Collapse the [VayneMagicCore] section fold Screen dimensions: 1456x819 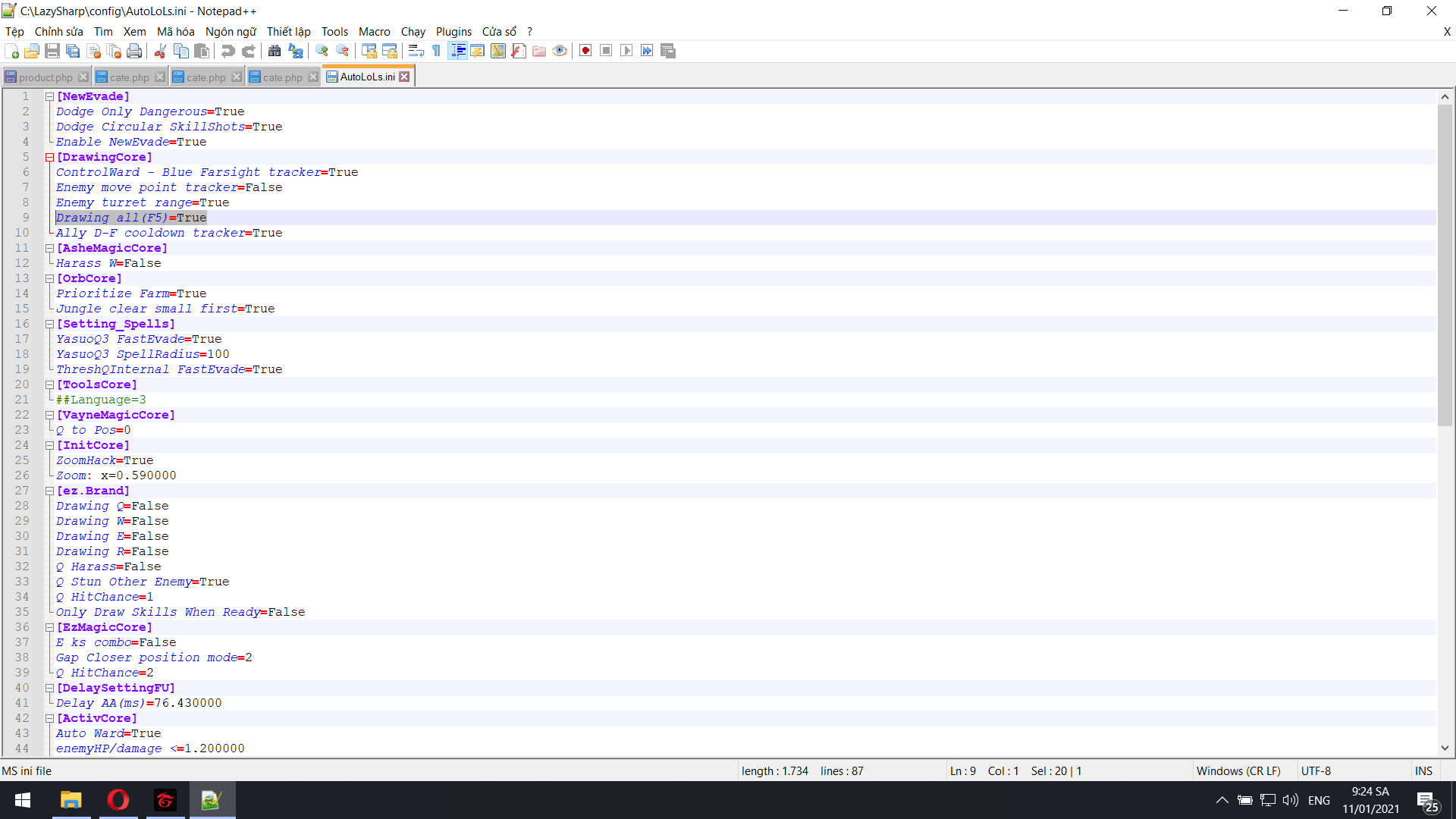[49, 415]
